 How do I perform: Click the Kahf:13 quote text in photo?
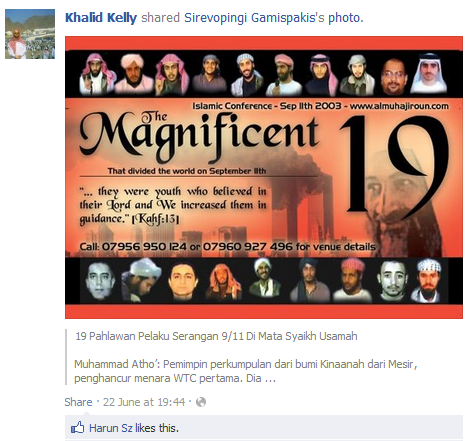(x=173, y=205)
